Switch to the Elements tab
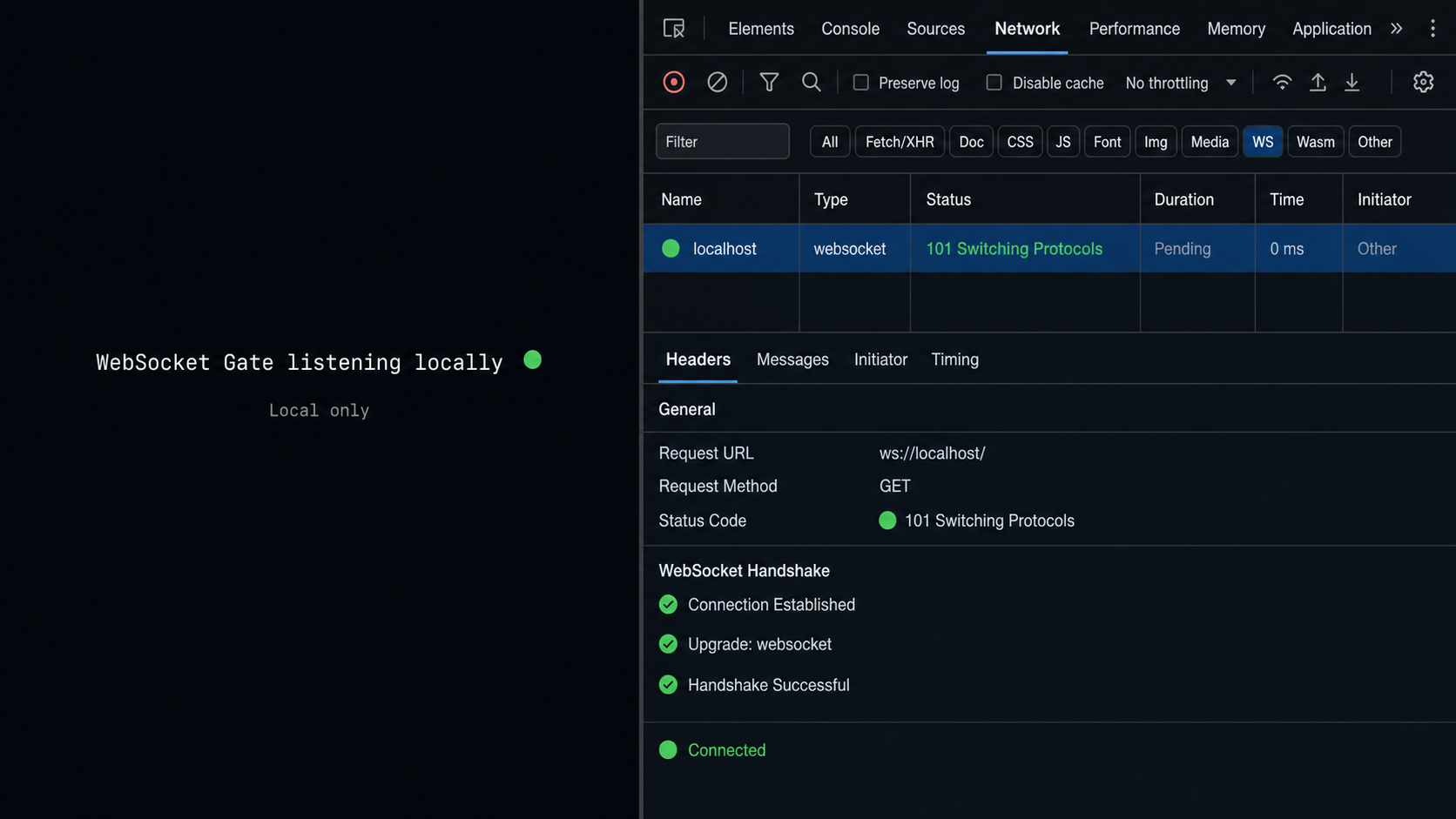 click(761, 29)
